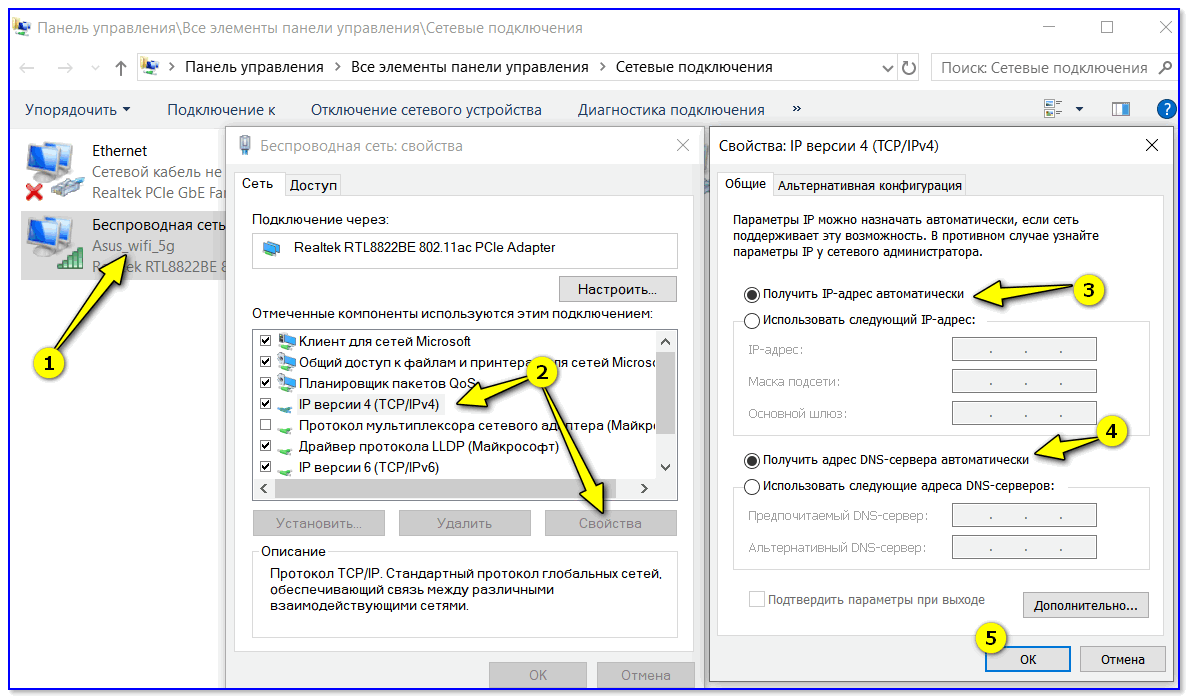This screenshot has height=698, width=1188.
Task: Select 'IP версии 4 (TCP/IPv4)' list item
Action: 368,404
